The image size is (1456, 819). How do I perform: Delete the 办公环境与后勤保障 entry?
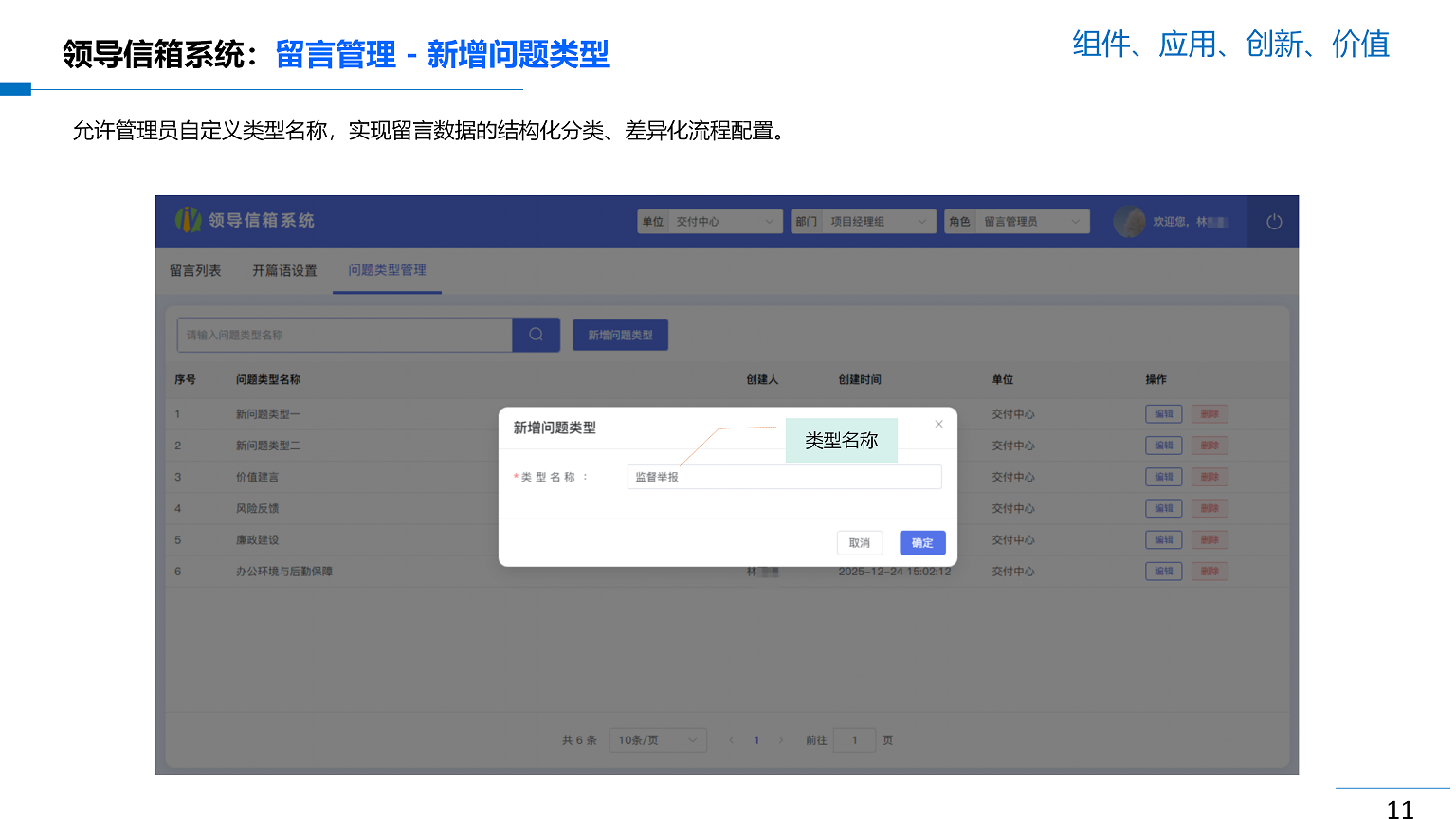[x=1210, y=571]
